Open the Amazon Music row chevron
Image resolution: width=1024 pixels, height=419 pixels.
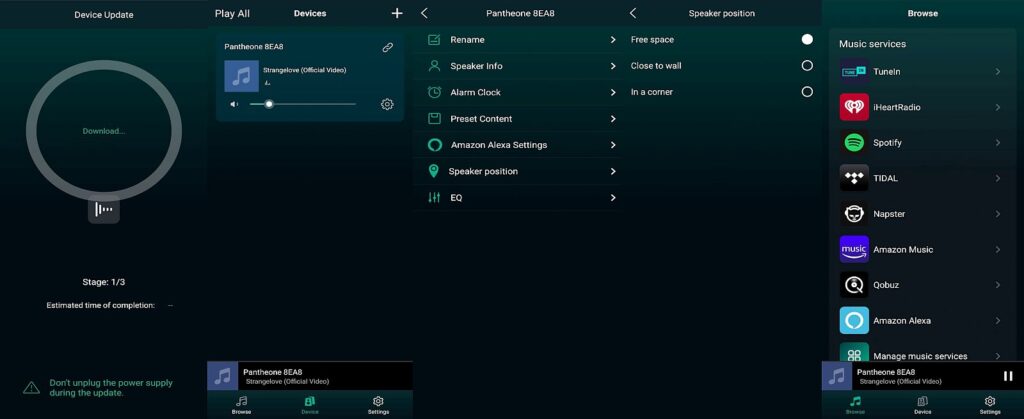[x=997, y=250]
